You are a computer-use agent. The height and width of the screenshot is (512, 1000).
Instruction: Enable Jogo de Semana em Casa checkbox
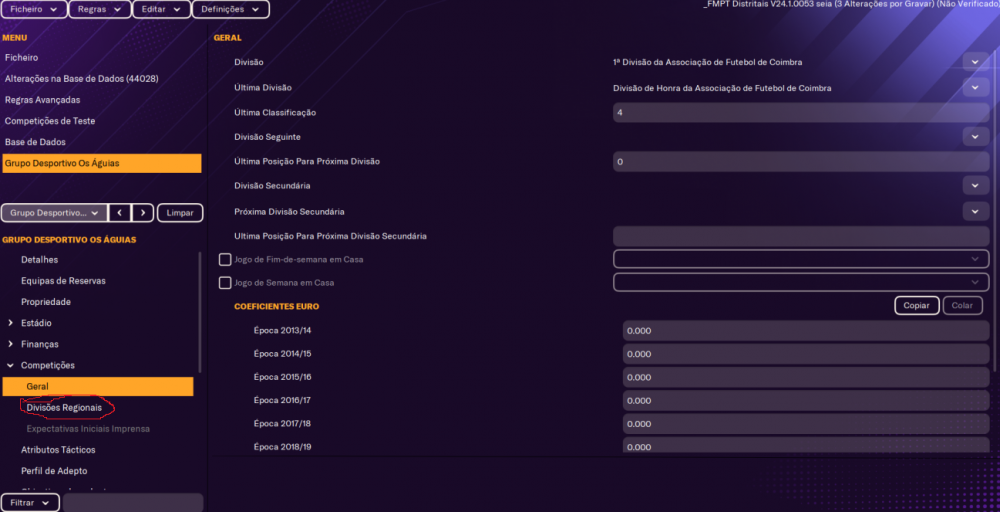point(224,282)
